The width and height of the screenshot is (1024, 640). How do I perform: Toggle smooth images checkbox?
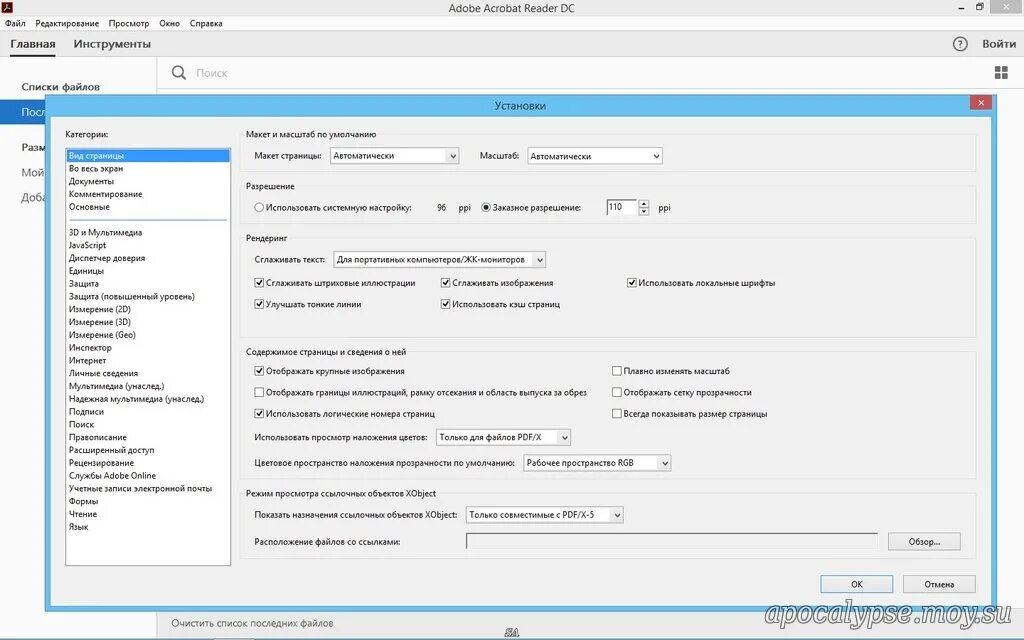[445, 283]
